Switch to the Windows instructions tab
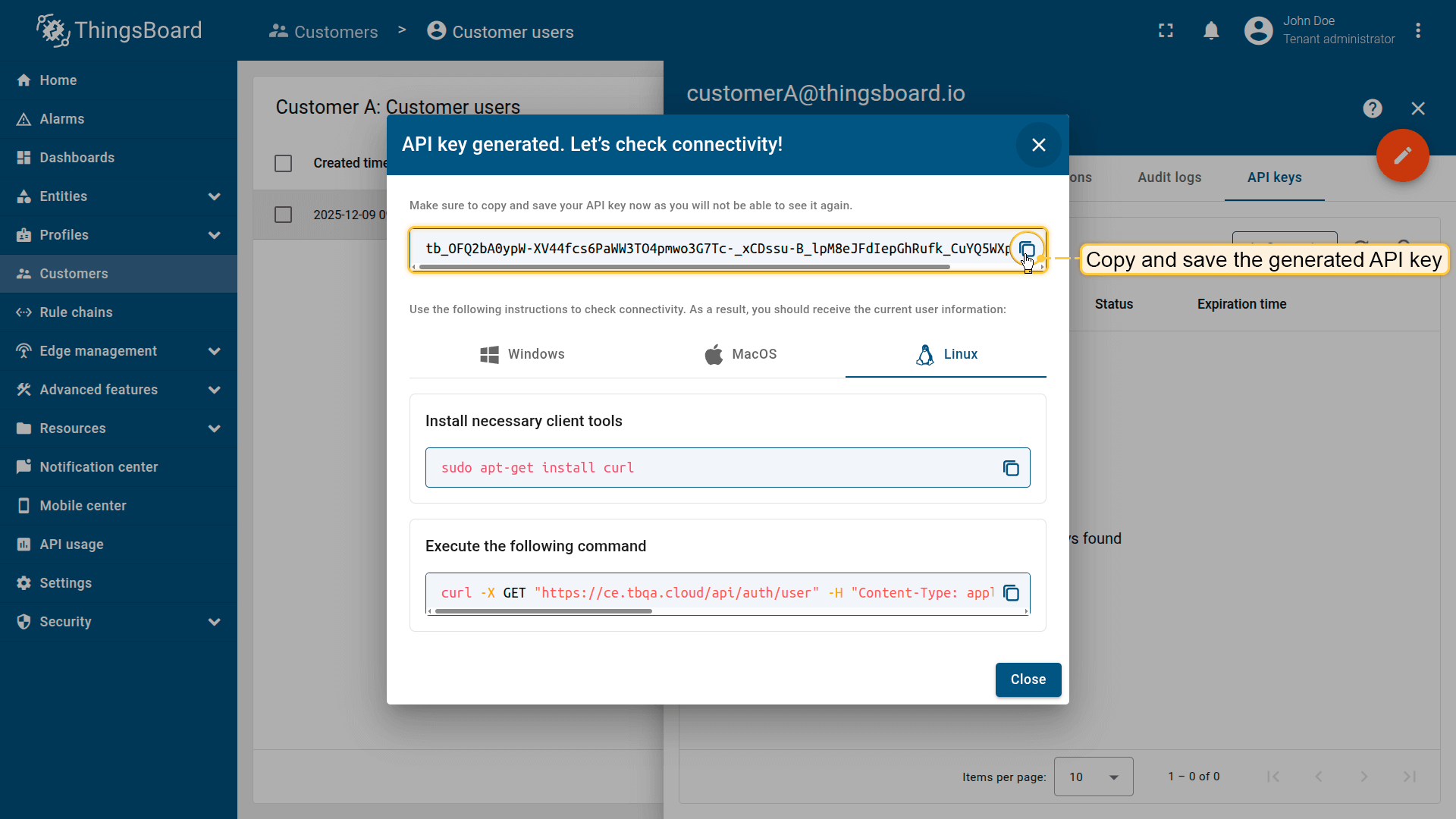Viewport: 1456px width, 819px height. pyautogui.click(x=522, y=354)
